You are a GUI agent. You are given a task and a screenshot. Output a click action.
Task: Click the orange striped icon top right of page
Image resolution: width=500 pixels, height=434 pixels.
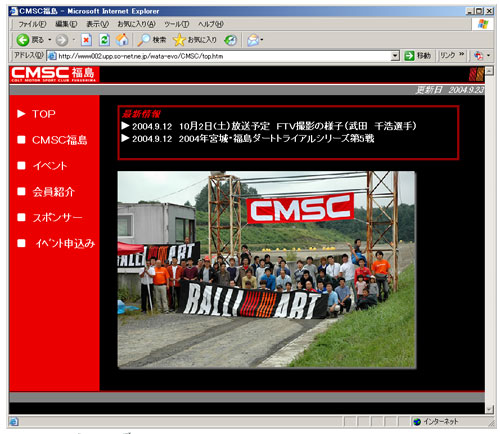coord(476,74)
